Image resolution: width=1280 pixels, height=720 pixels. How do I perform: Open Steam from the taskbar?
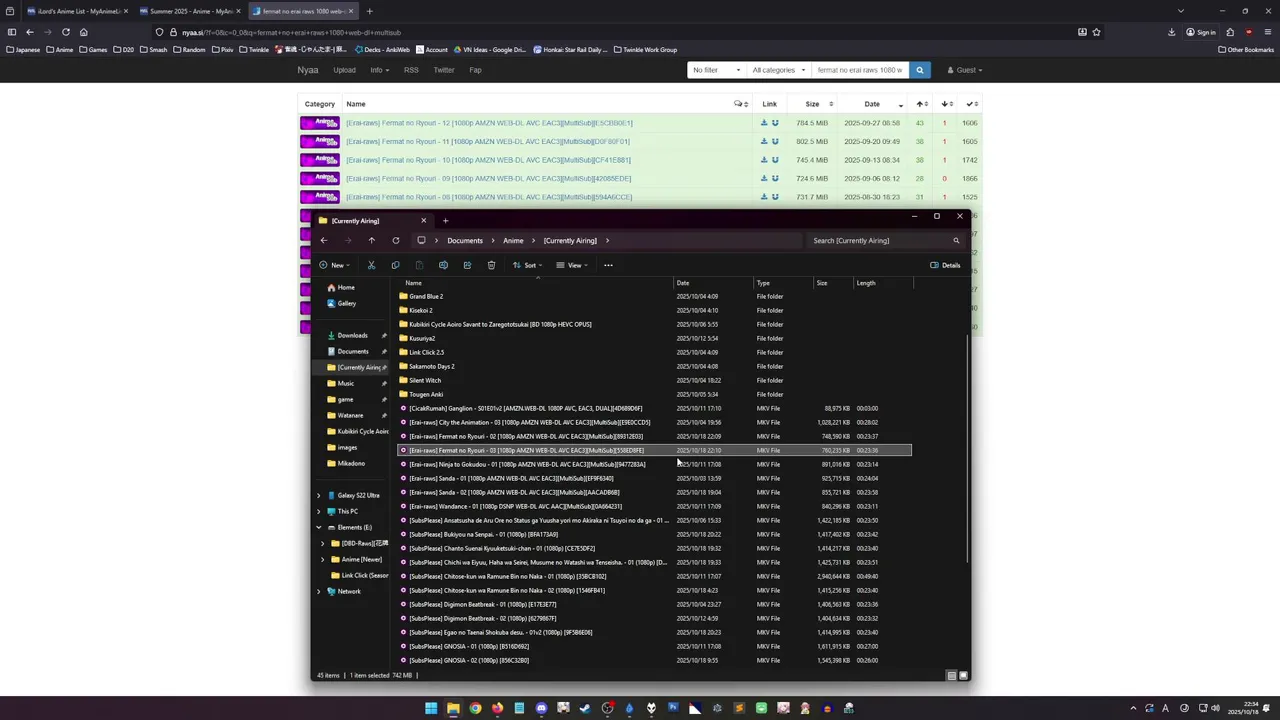point(585,708)
